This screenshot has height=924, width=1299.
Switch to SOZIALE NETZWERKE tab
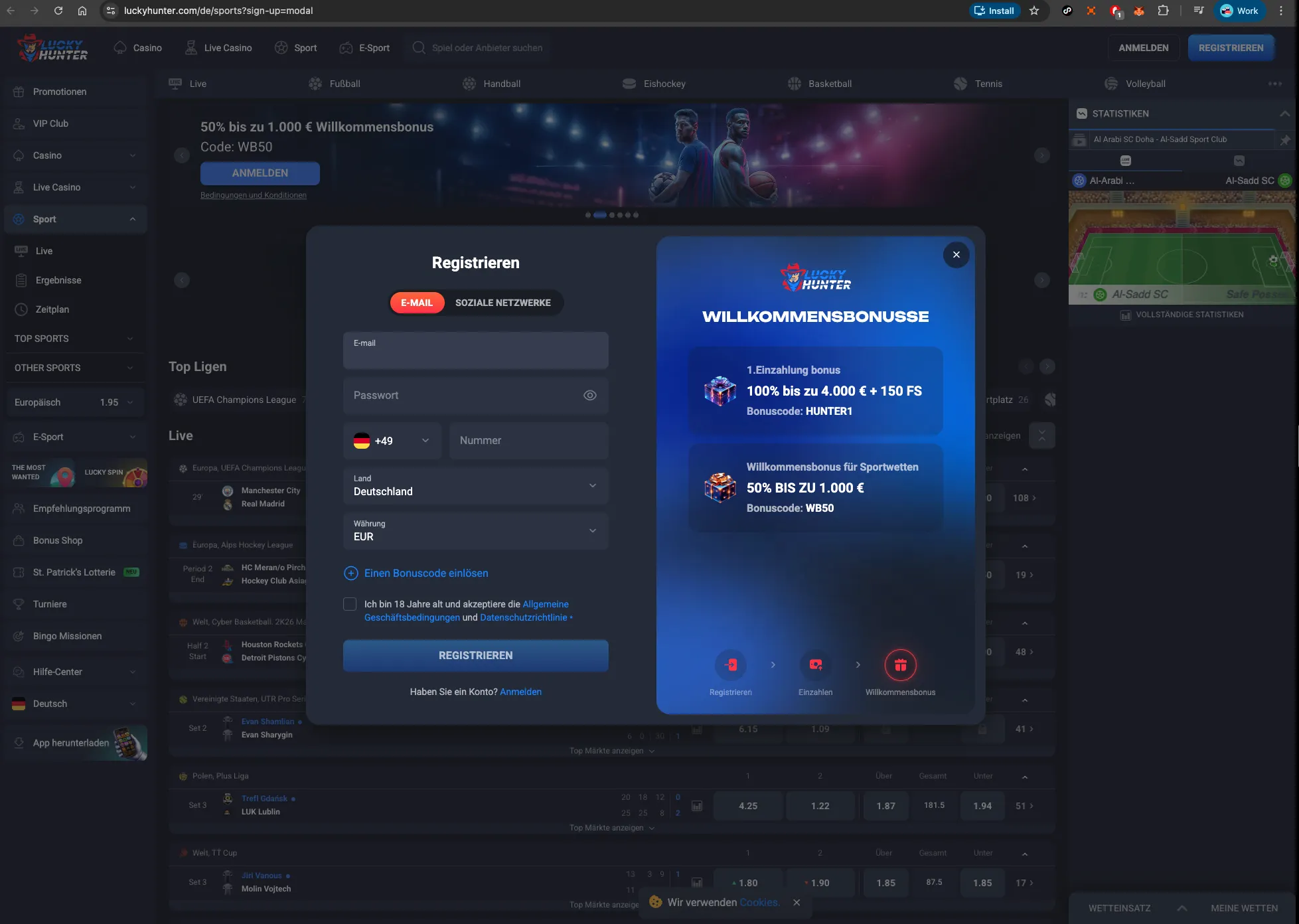pyautogui.click(x=503, y=303)
